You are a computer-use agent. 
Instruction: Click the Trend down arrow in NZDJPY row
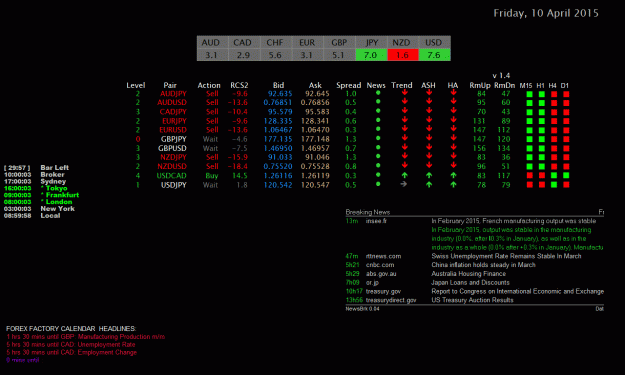click(405, 156)
